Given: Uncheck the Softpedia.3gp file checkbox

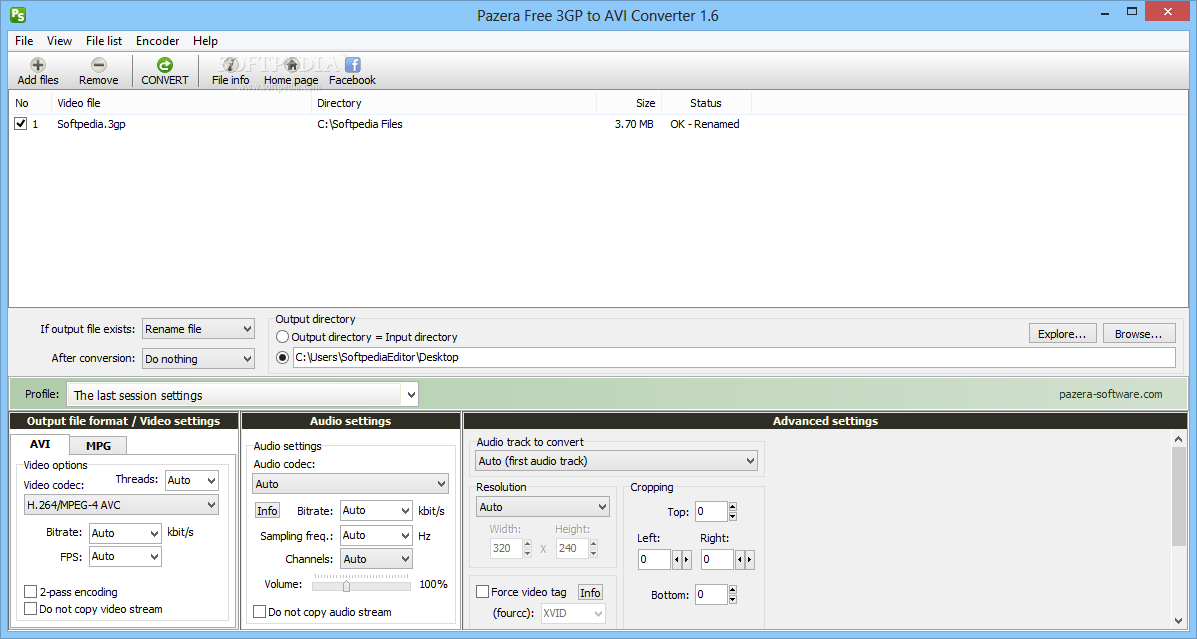Looking at the screenshot, I should (x=21, y=124).
